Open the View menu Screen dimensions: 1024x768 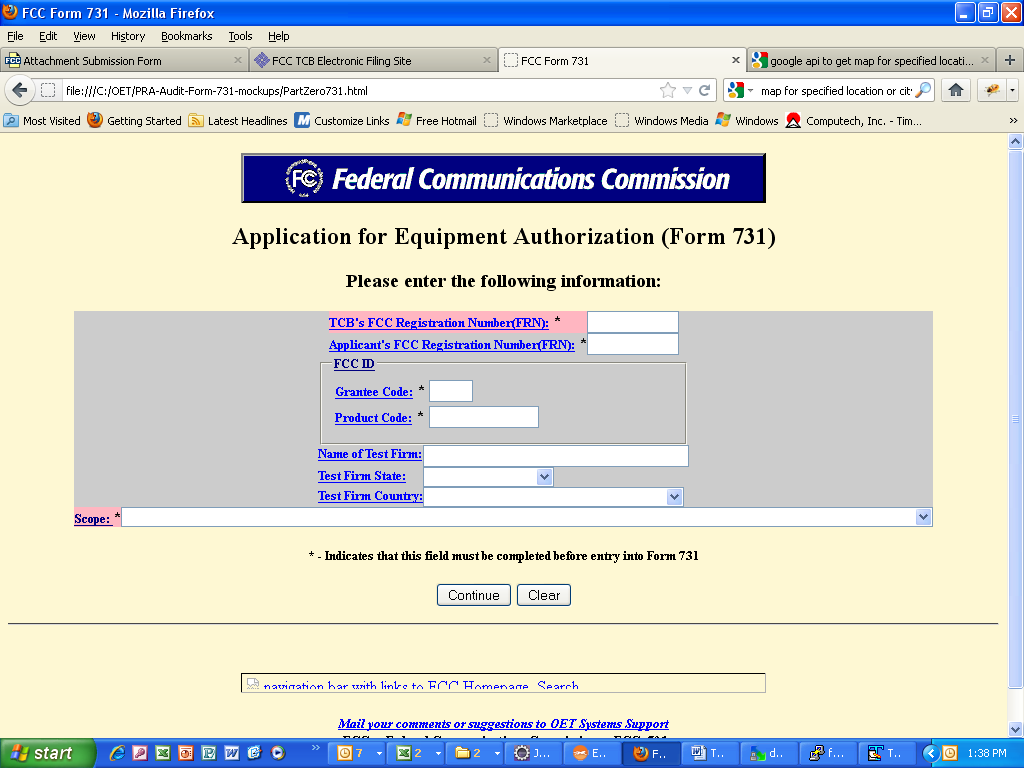coord(84,36)
